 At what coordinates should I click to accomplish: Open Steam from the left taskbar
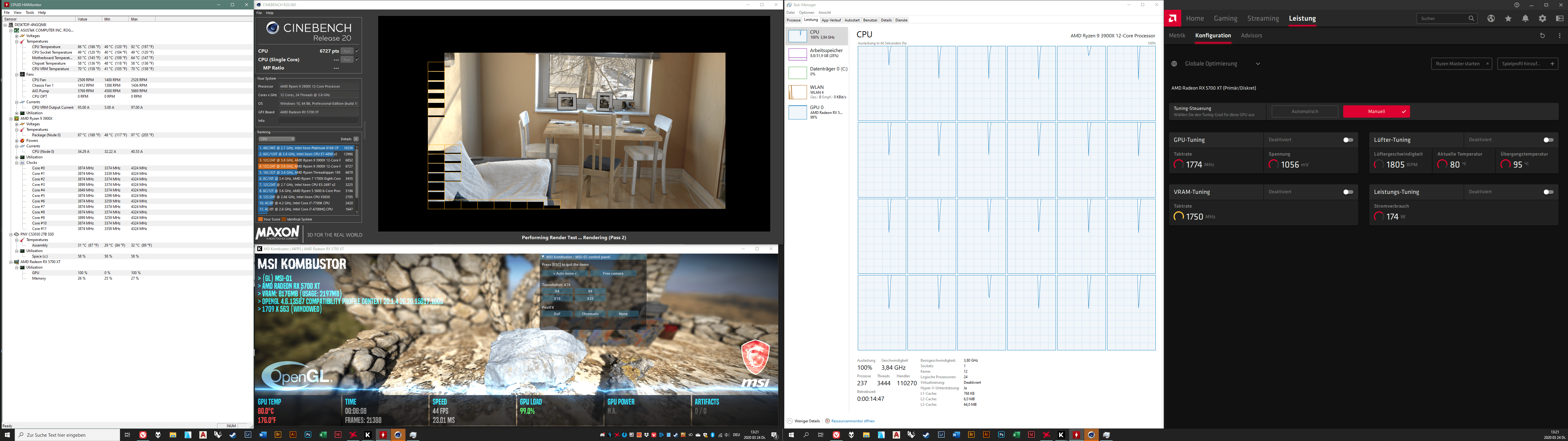point(233,435)
